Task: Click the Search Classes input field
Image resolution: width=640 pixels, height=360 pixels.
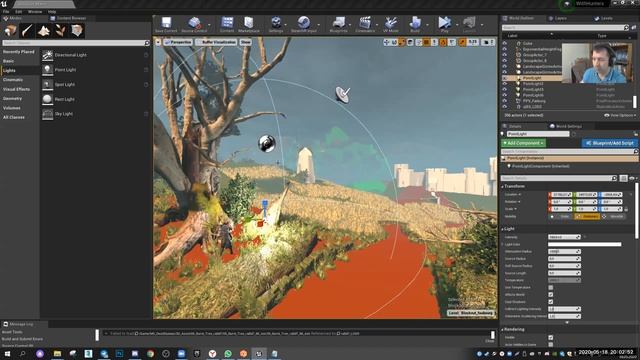Action: (76, 43)
